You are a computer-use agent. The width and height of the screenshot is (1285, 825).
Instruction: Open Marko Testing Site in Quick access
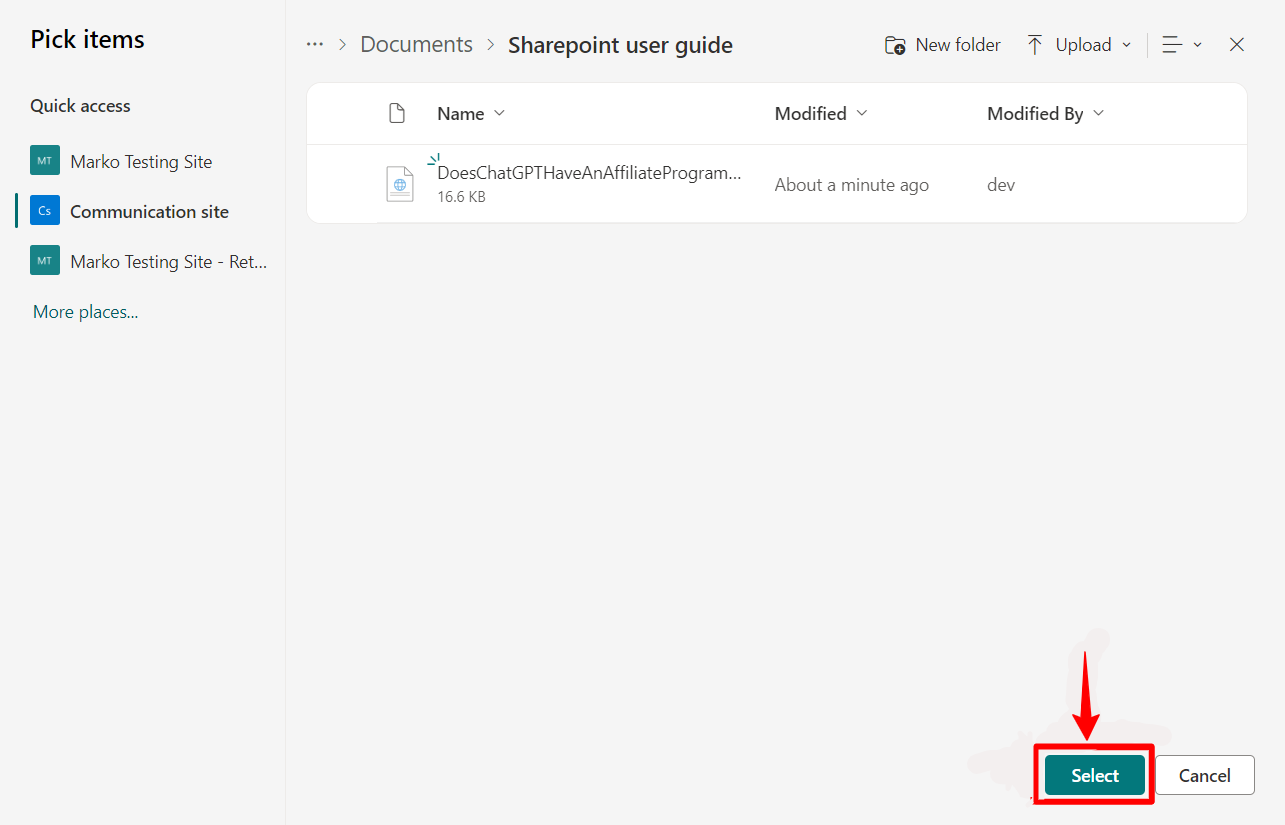(x=141, y=161)
